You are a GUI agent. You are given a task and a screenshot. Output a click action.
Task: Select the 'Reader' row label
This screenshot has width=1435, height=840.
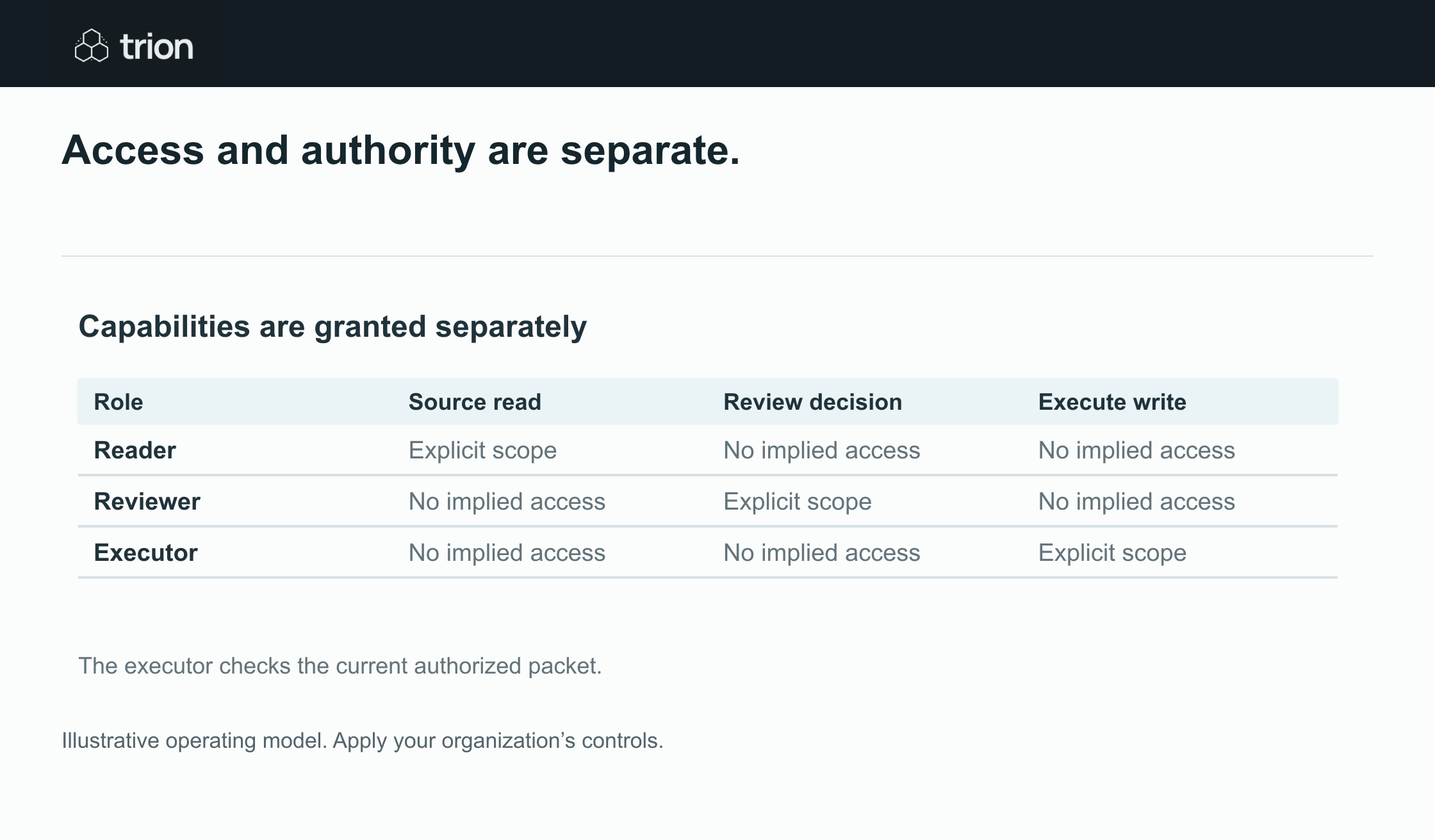[135, 450]
